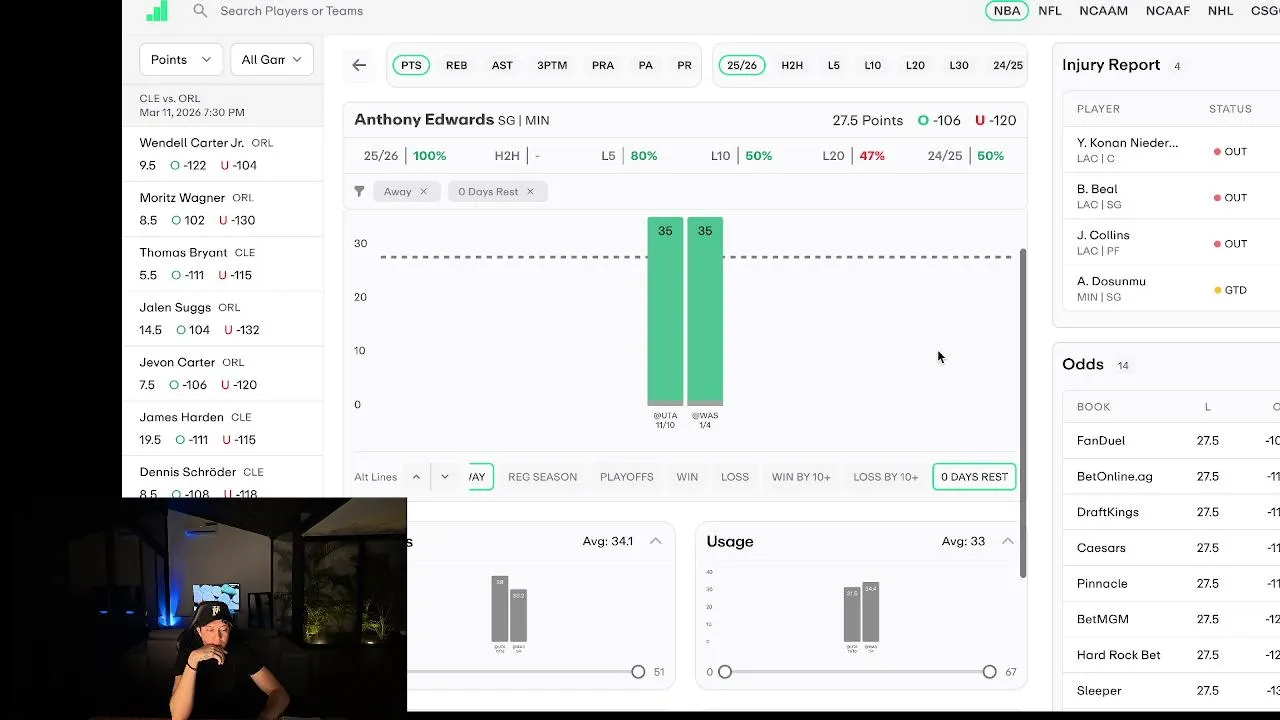
Task: Click the slider handle at 51
Action: (x=638, y=672)
